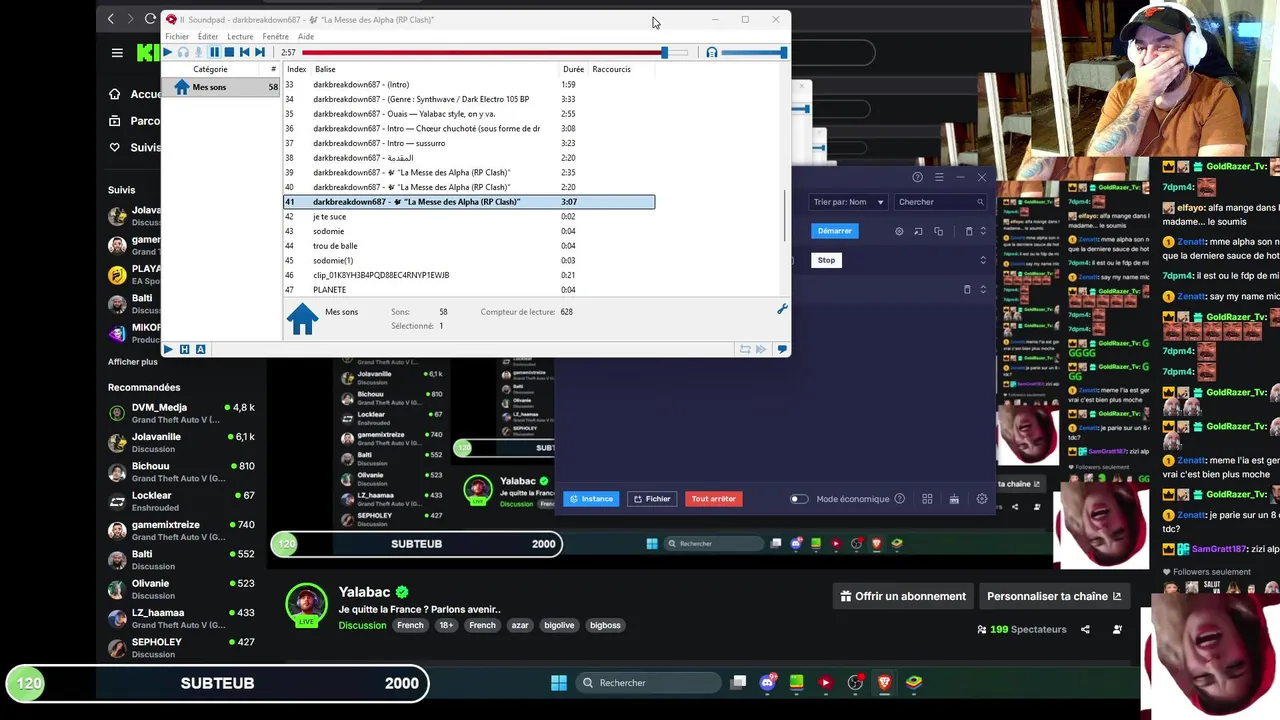Open Soundpad settings via the wrench icon
Image resolution: width=1280 pixels, height=720 pixels.
782,310
